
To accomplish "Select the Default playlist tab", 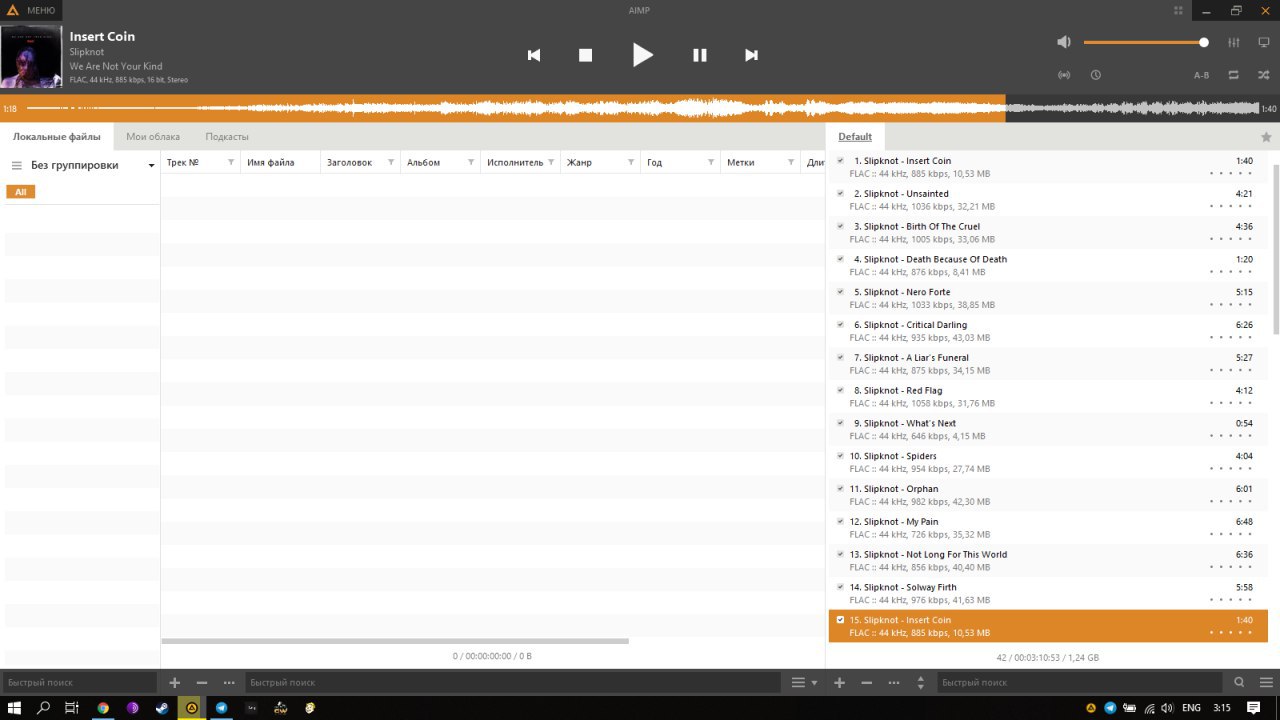I will [x=855, y=137].
